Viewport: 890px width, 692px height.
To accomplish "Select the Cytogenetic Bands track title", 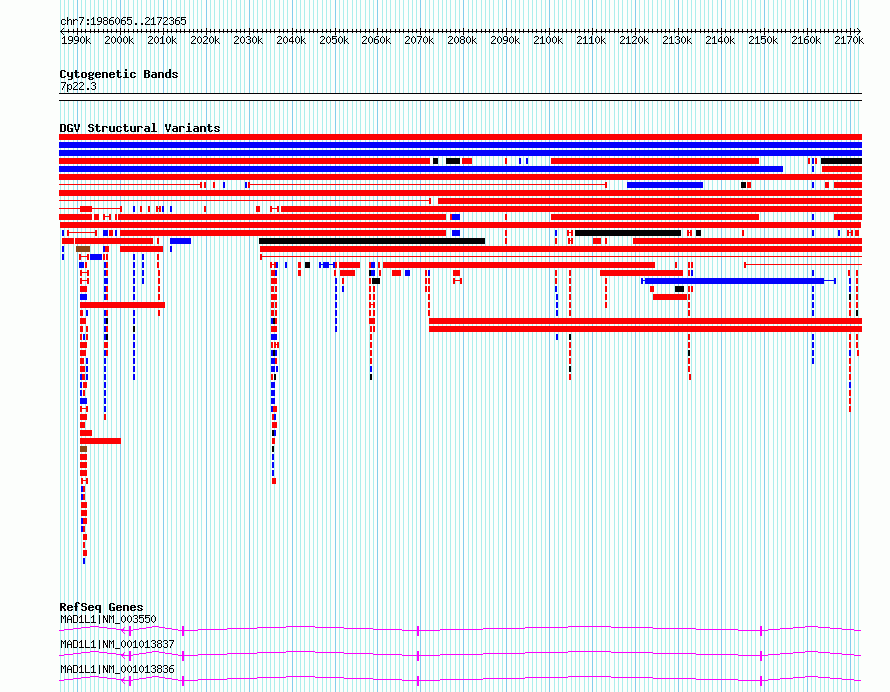I will click(119, 74).
